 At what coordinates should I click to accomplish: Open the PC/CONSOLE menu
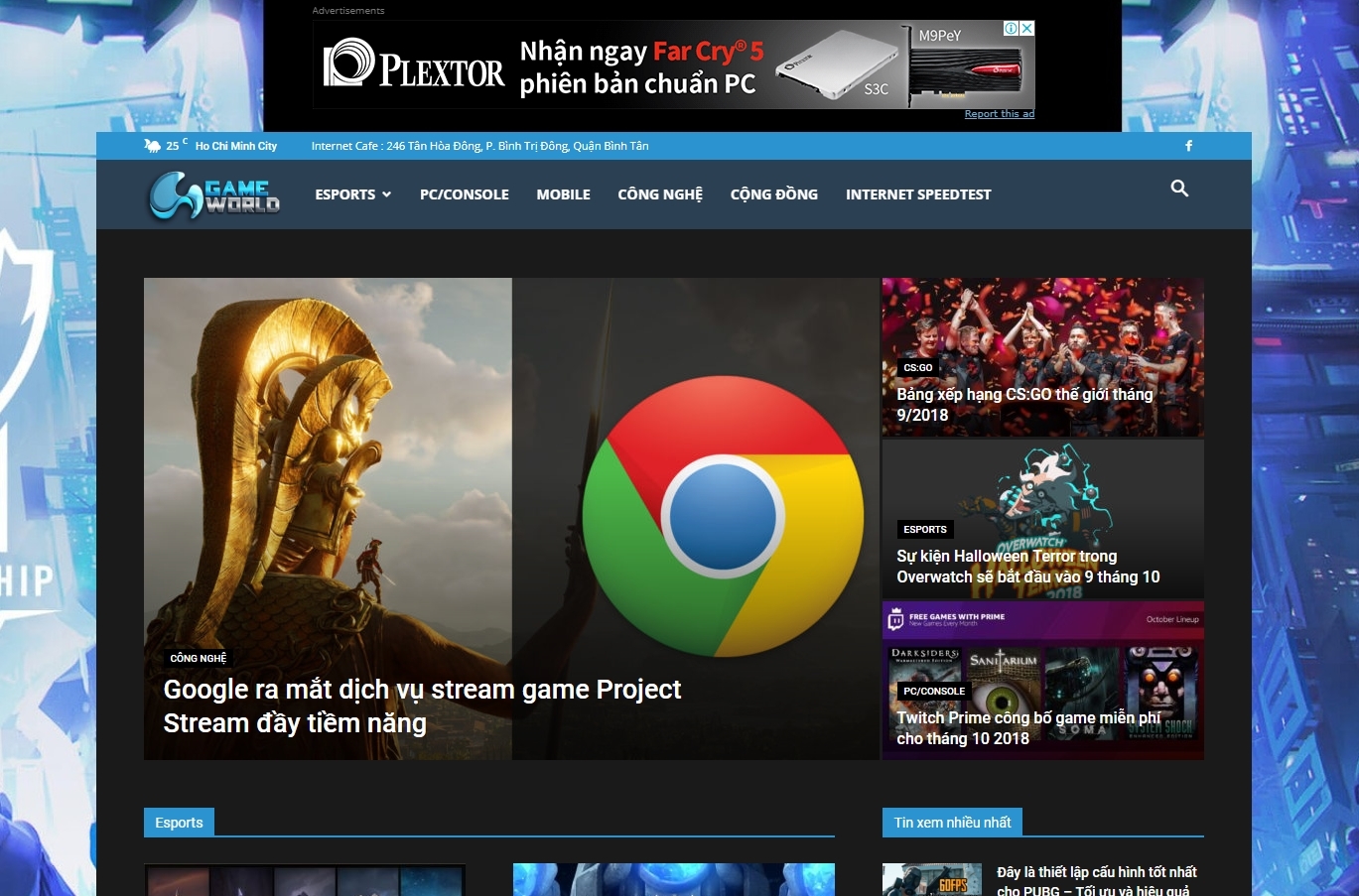pyautogui.click(x=465, y=194)
